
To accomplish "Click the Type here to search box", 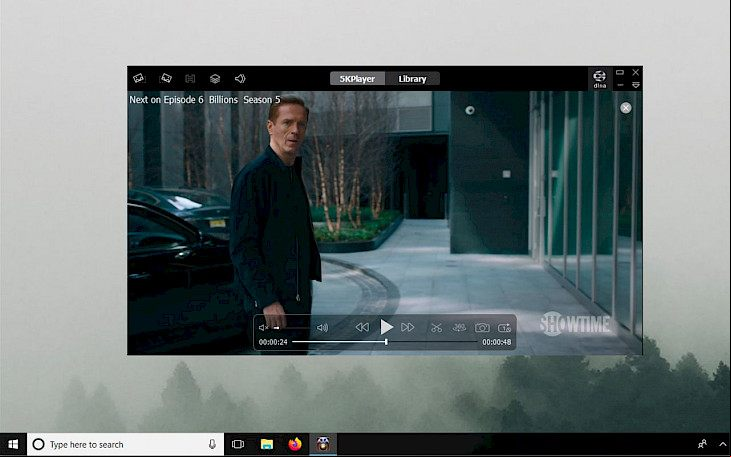I will 125,444.
